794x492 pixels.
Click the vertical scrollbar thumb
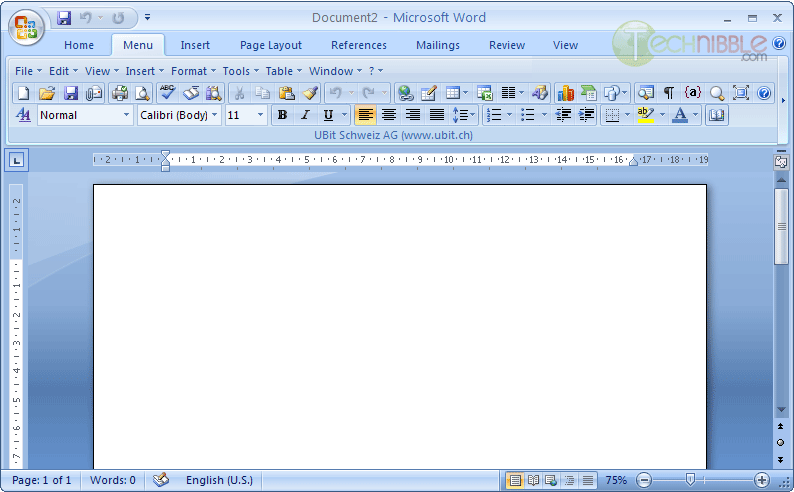point(781,226)
